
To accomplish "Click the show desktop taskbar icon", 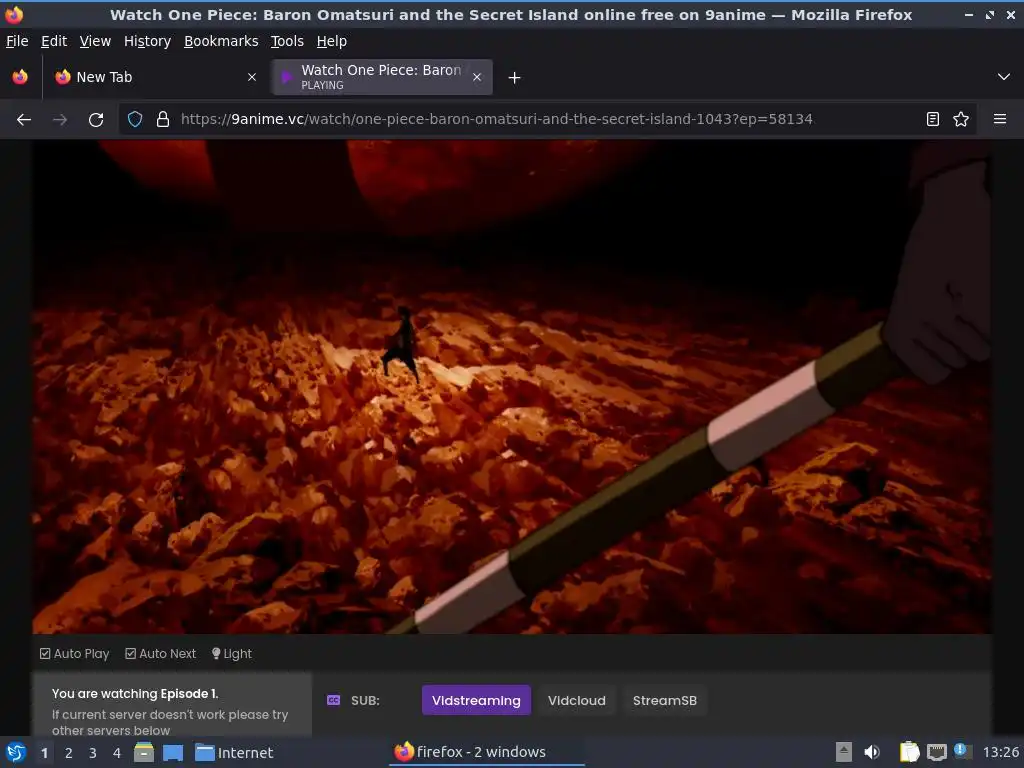I will pyautogui.click(x=172, y=752).
